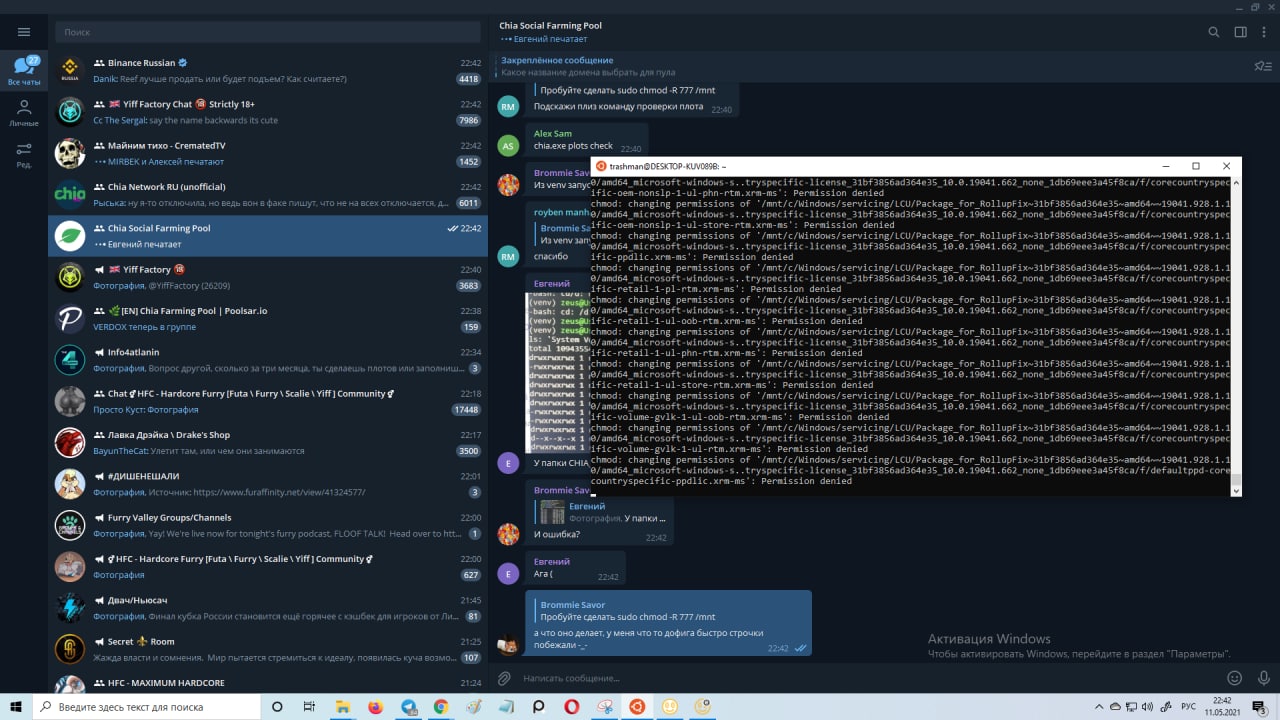Toggle the right sidebar panel icon
The height and width of the screenshot is (720, 1280).
(1240, 32)
